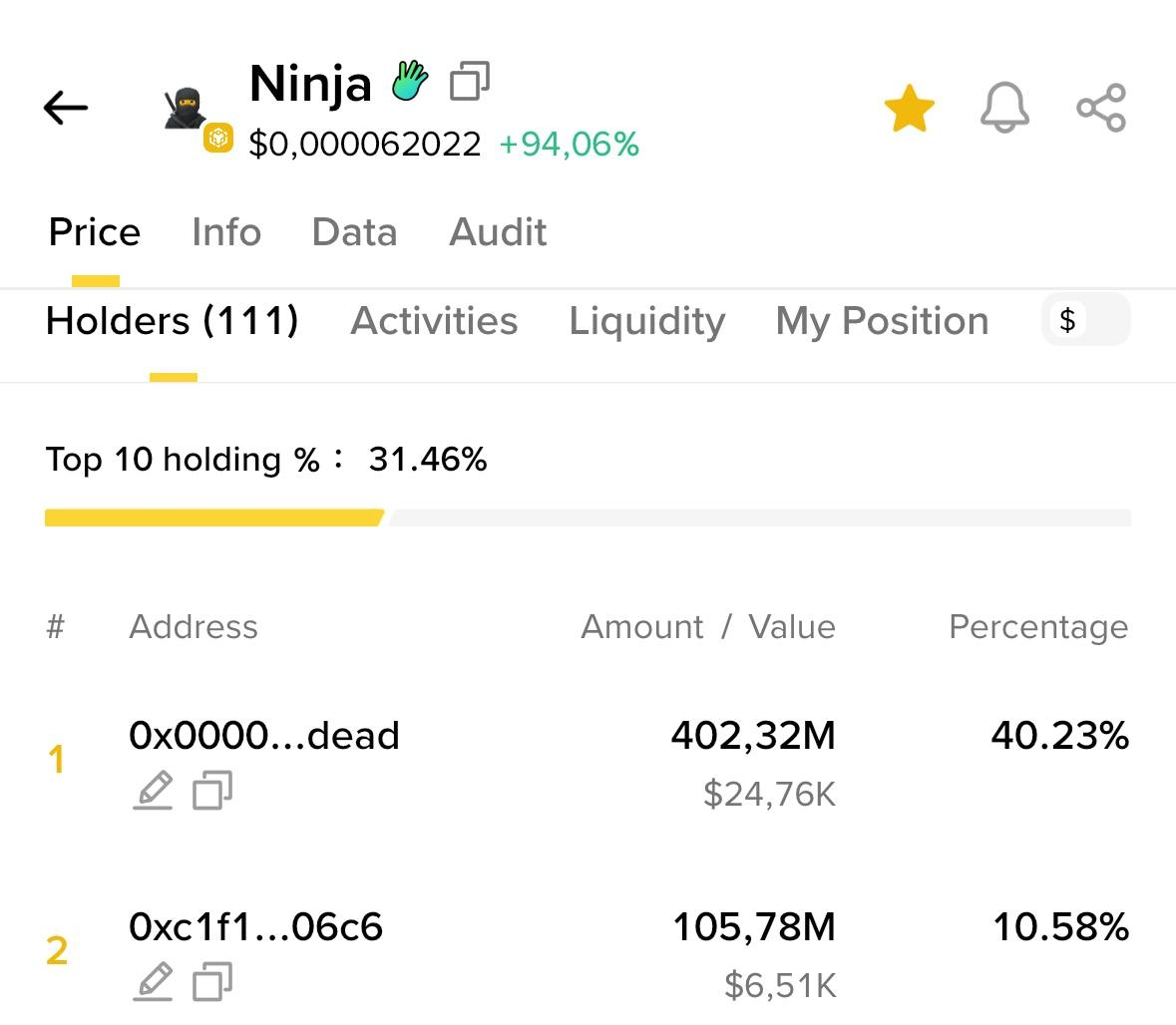1176x1025 pixels.
Task: Copy the Ninja token name
Action: pos(470,82)
